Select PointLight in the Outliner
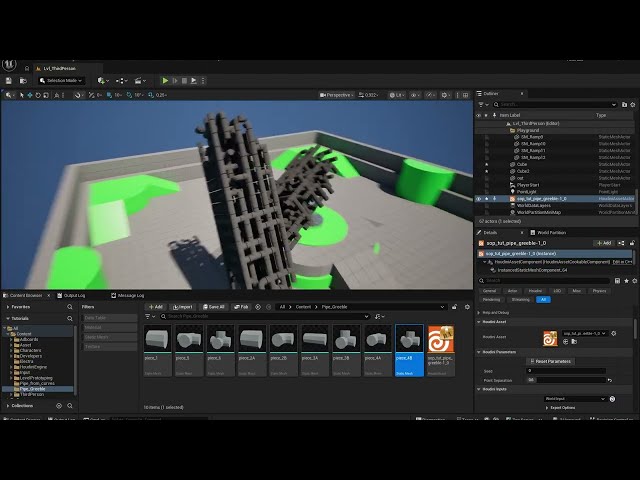640x480 pixels. pyautogui.click(x=526, y=191)
